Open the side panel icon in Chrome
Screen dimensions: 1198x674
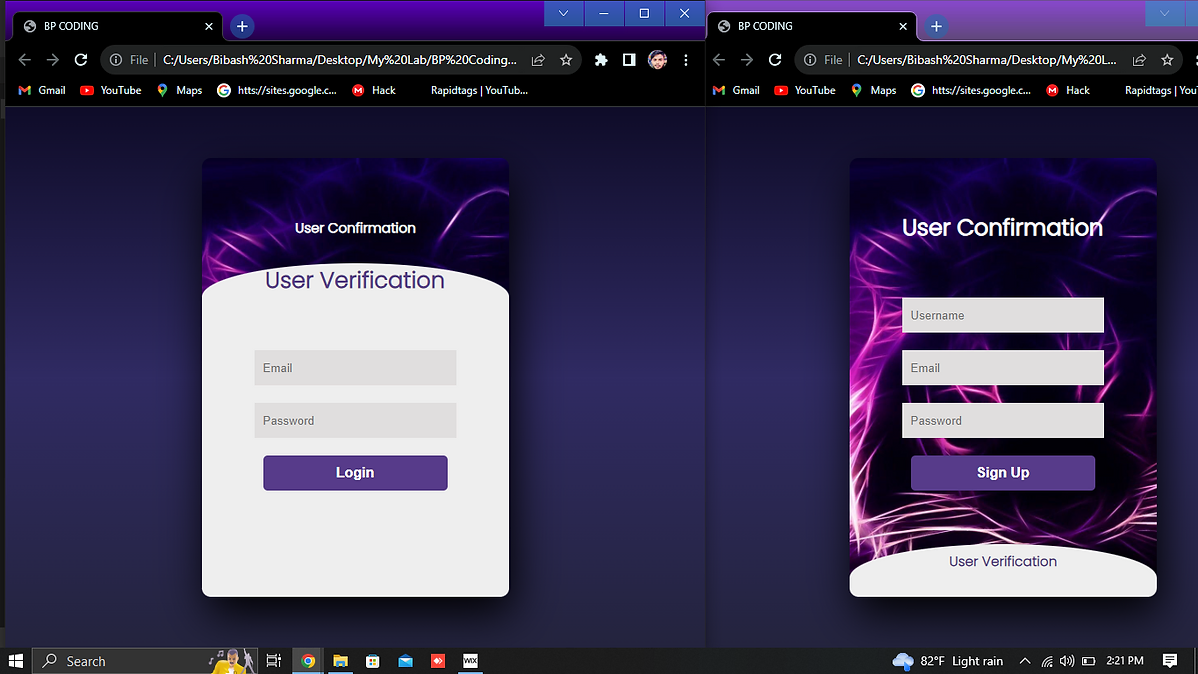pos(629,60)
